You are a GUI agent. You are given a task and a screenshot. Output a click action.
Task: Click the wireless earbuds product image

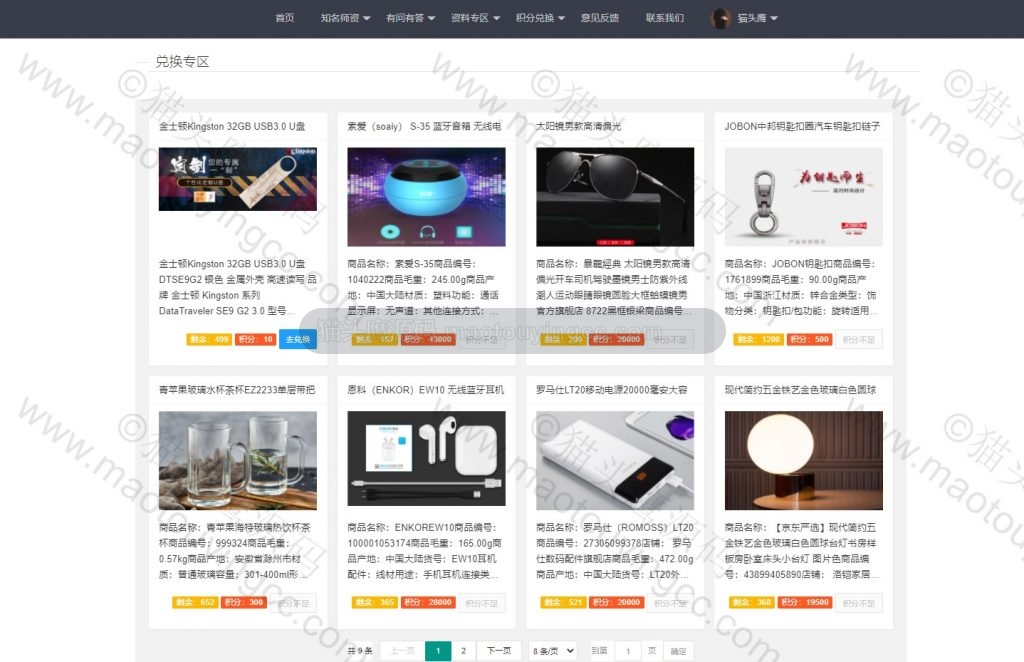point(426,458)
